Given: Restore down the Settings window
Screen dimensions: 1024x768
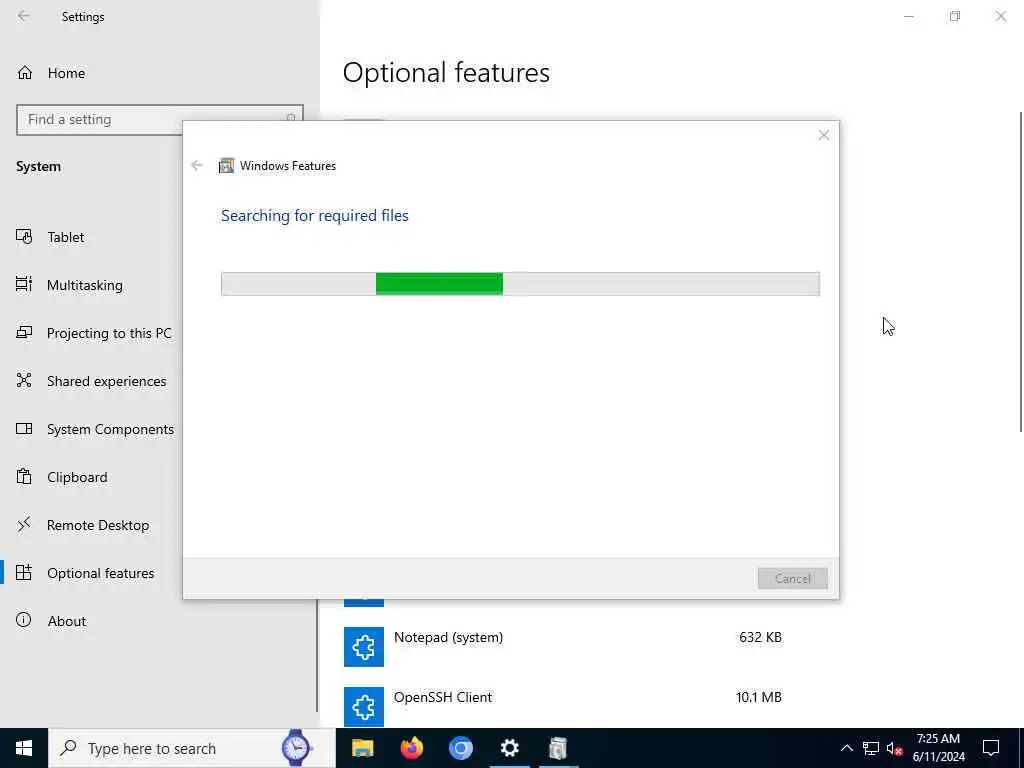Looking at the screenshot, I should (x=955, y=16).
